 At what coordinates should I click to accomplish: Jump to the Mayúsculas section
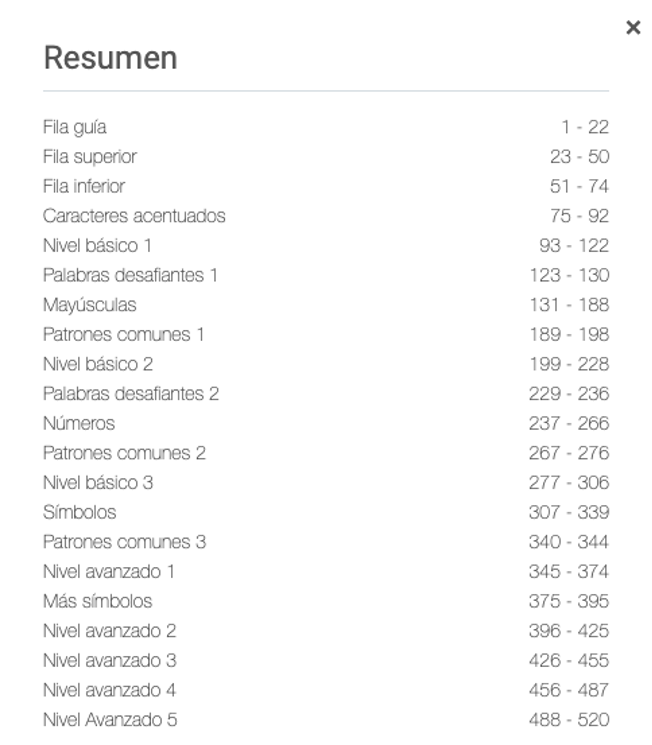(90, 305)
